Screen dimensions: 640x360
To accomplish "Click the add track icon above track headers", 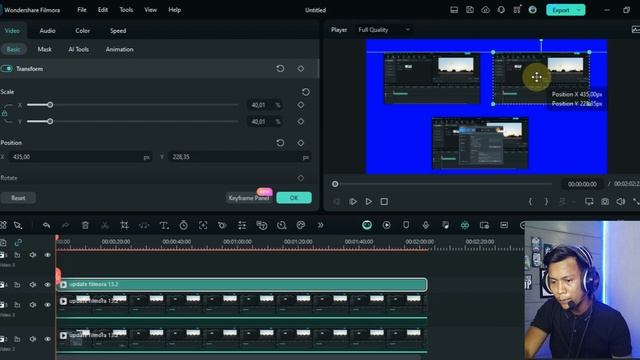I will pyautogui.click(x=3, y=243).
